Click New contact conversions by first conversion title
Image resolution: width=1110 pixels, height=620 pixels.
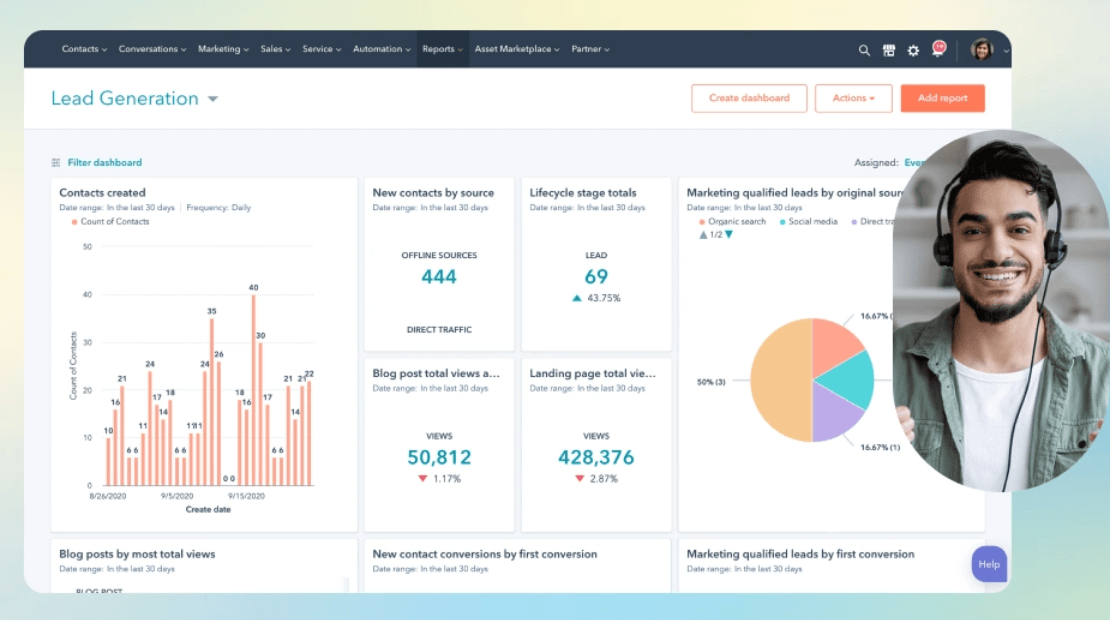tap(485, 554)
